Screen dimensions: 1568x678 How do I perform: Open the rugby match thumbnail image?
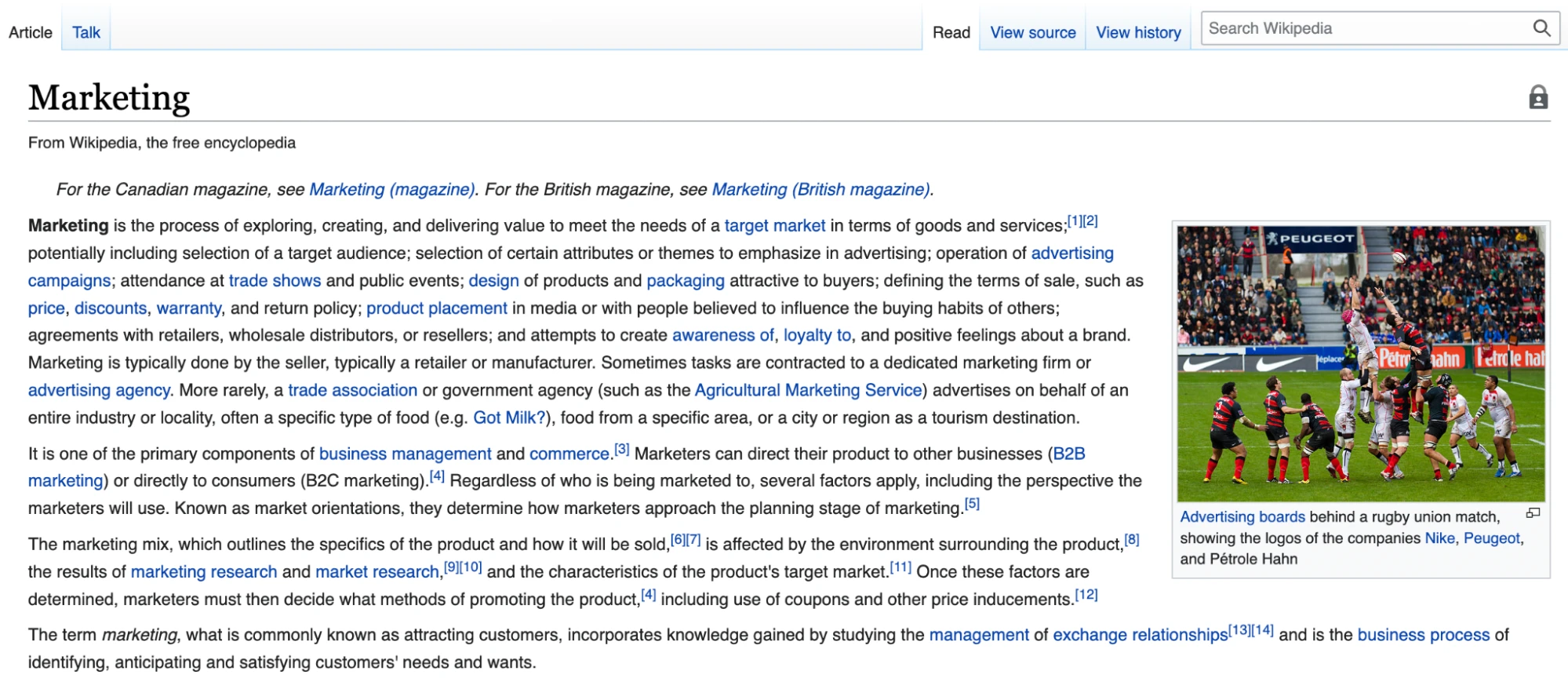coord(1360,363)
